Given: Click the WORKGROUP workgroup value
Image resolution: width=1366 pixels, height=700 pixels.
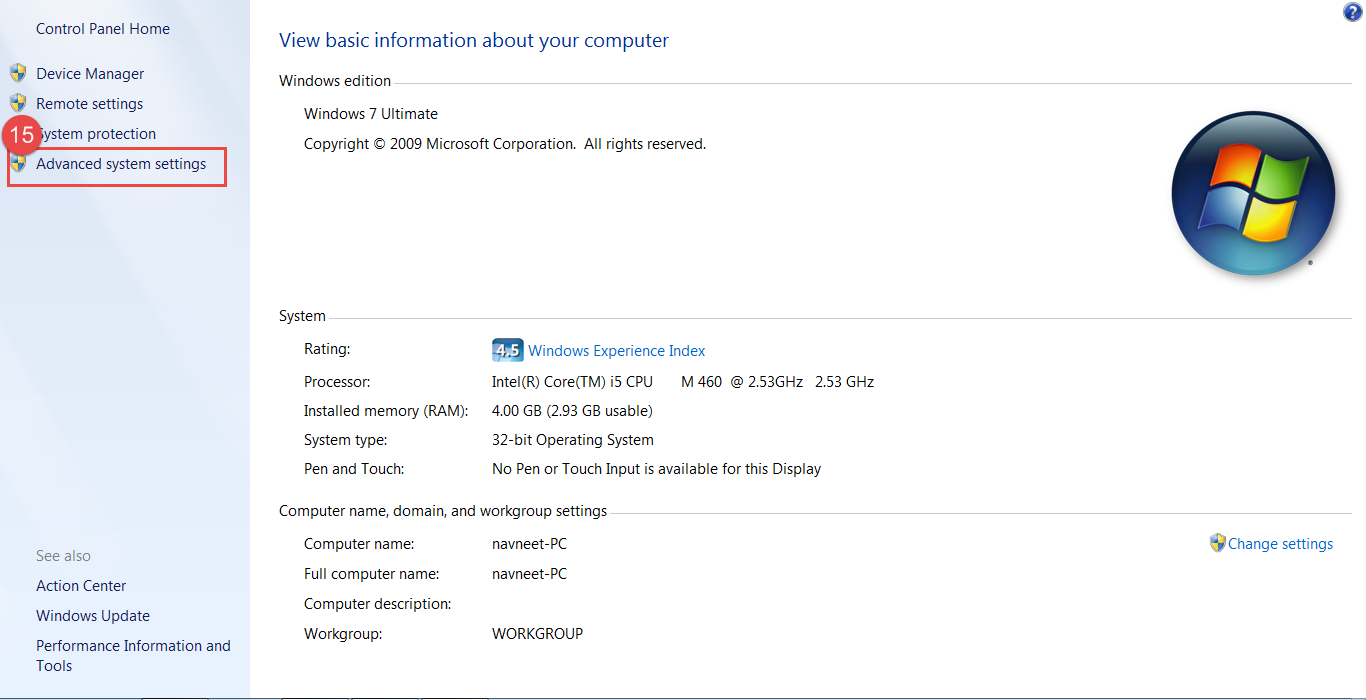Looking at the screenshot, I should tap(537, 632).
